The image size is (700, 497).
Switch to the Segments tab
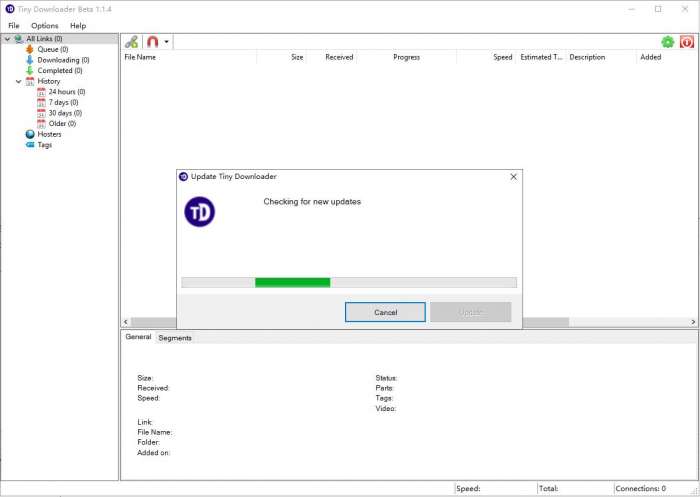tap(175, 338)
